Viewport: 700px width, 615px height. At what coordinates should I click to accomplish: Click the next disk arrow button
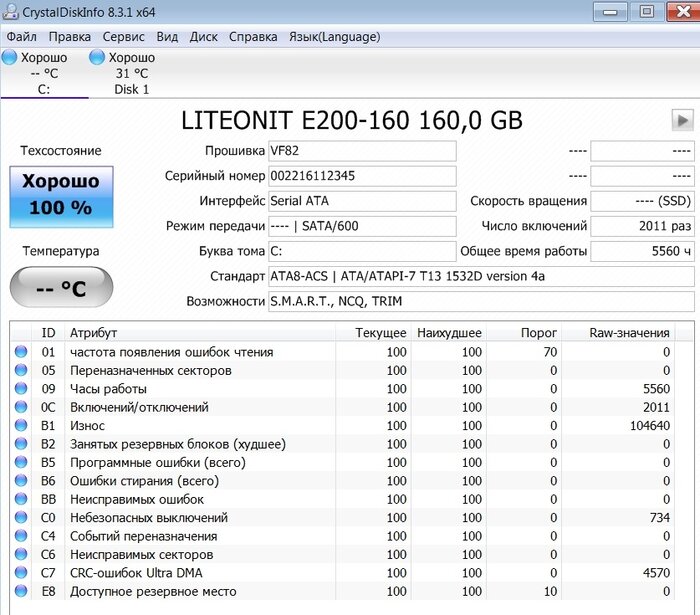(683, 120)
